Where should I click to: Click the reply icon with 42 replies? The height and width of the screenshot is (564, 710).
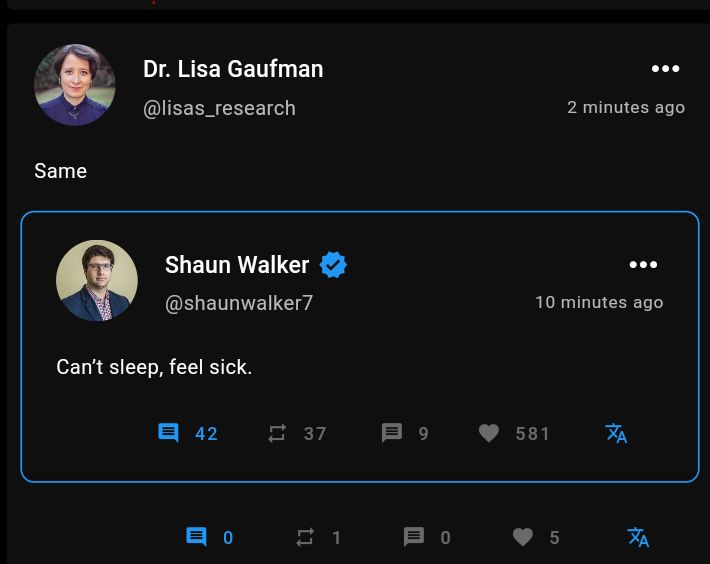[168, 433]
